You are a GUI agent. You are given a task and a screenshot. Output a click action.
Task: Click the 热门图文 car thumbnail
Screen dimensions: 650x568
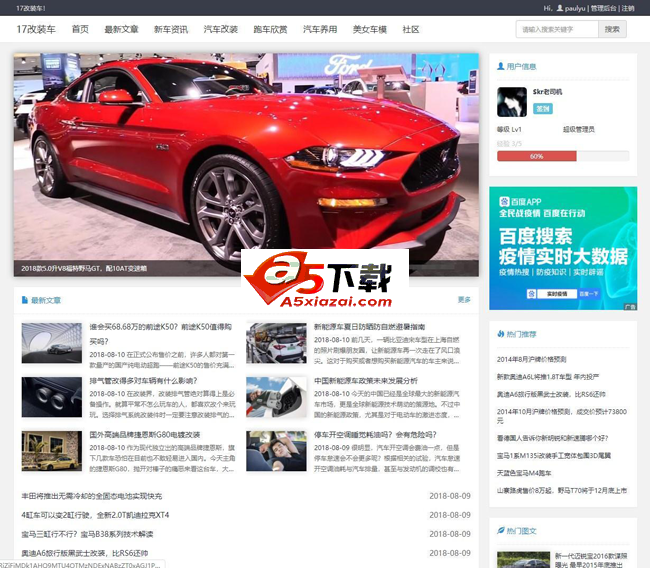tap(523, 559)
